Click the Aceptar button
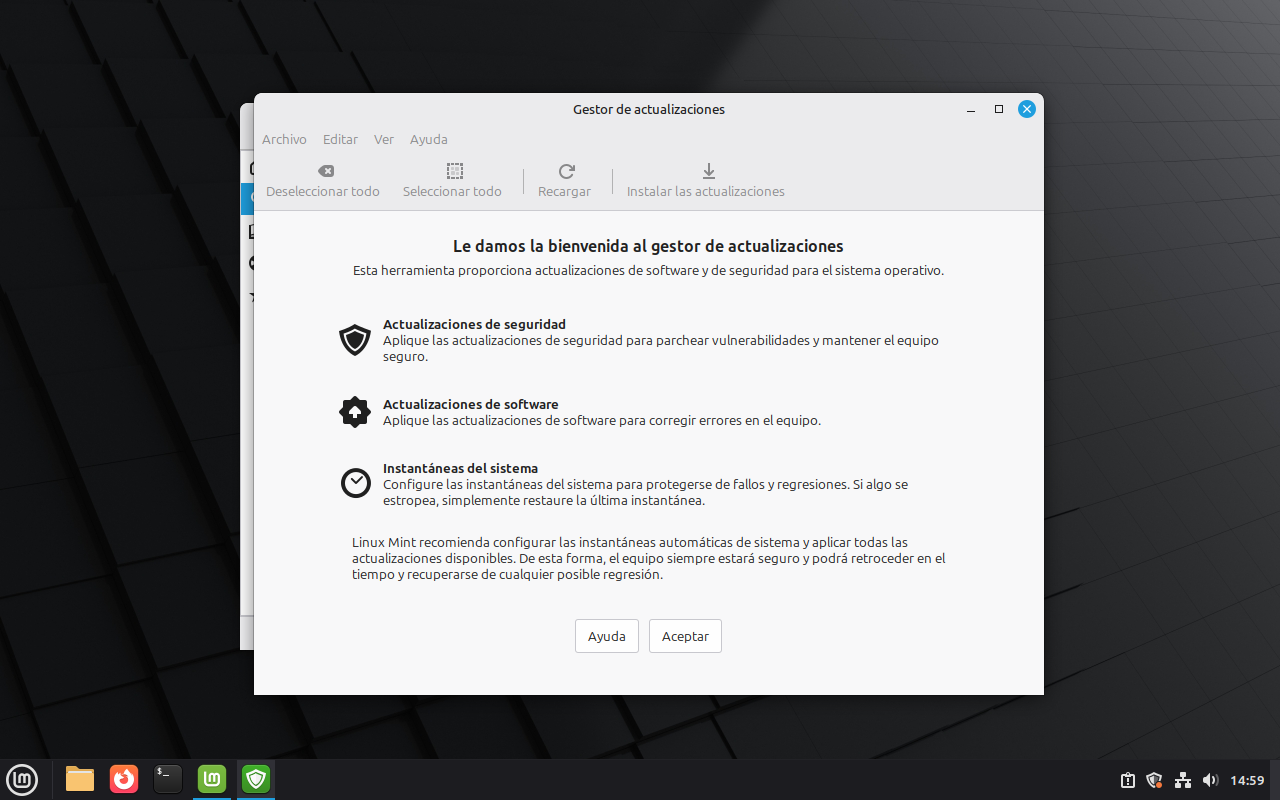 pyautogui.click(x=685, y=636)
